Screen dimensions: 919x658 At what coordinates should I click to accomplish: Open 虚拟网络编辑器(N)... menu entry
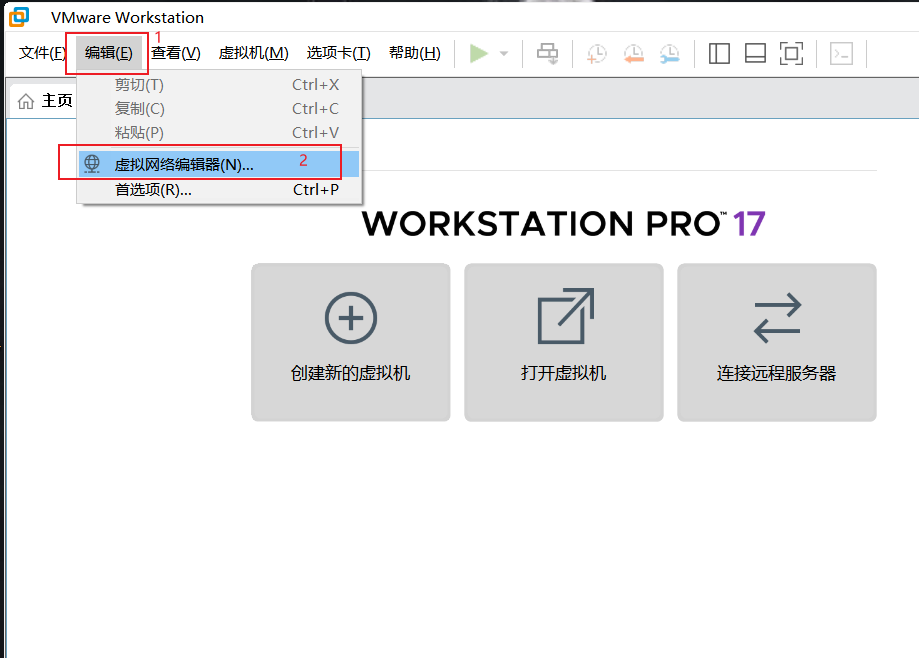[219, 164]
